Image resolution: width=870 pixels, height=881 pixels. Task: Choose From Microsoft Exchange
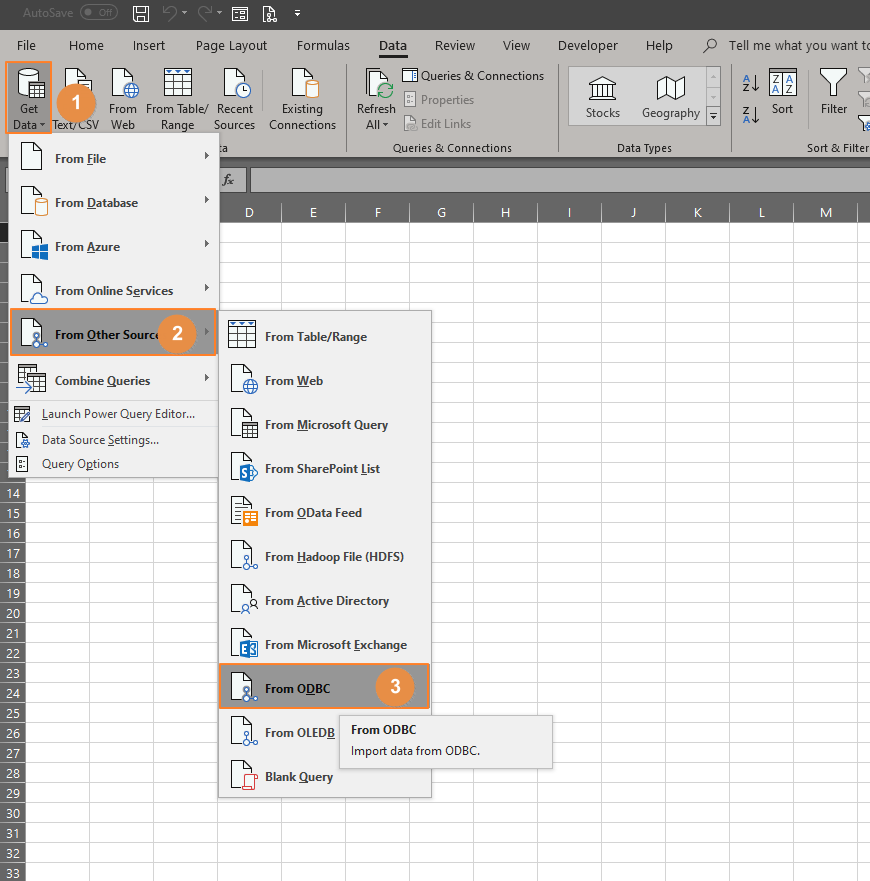coord(325,644)
